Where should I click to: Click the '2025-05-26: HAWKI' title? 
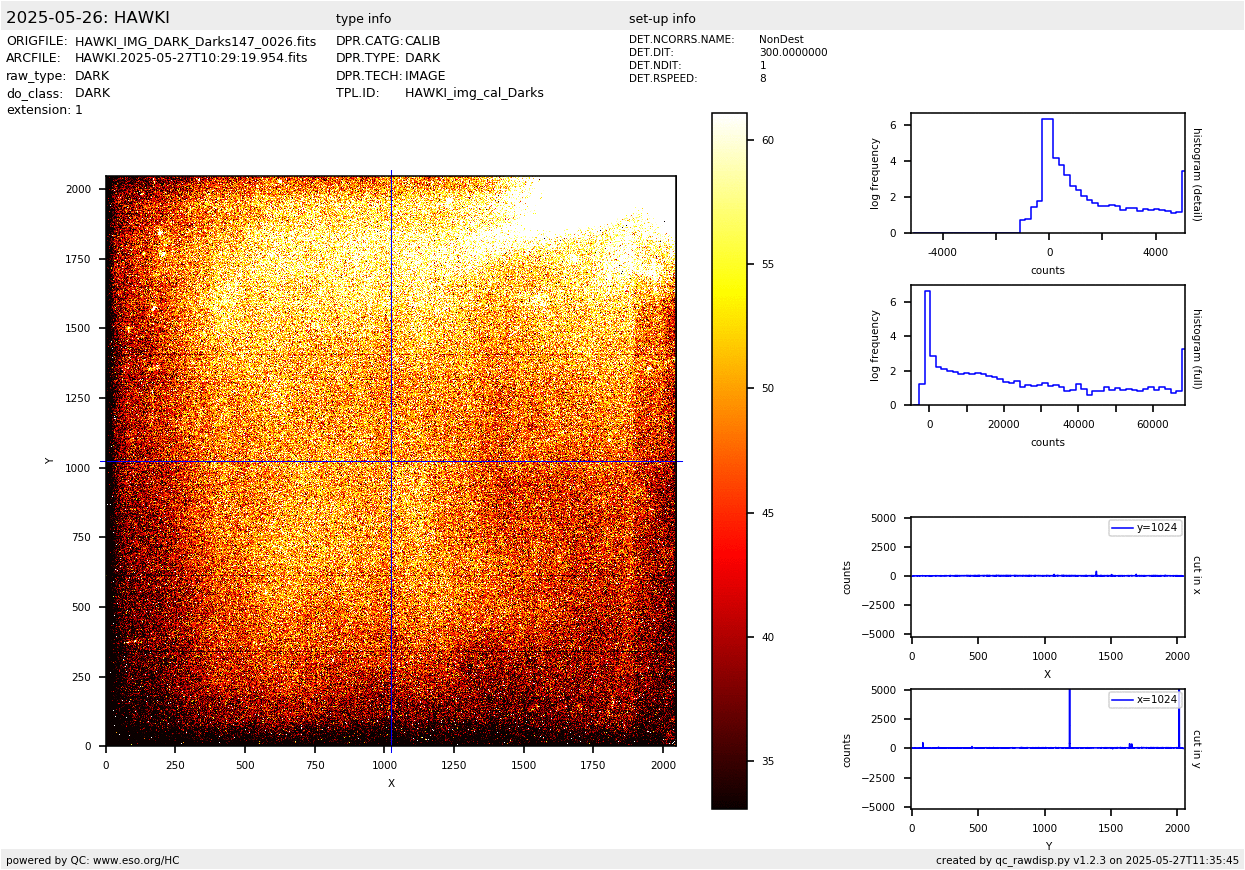pyautogui.click(x=88, y=18)
